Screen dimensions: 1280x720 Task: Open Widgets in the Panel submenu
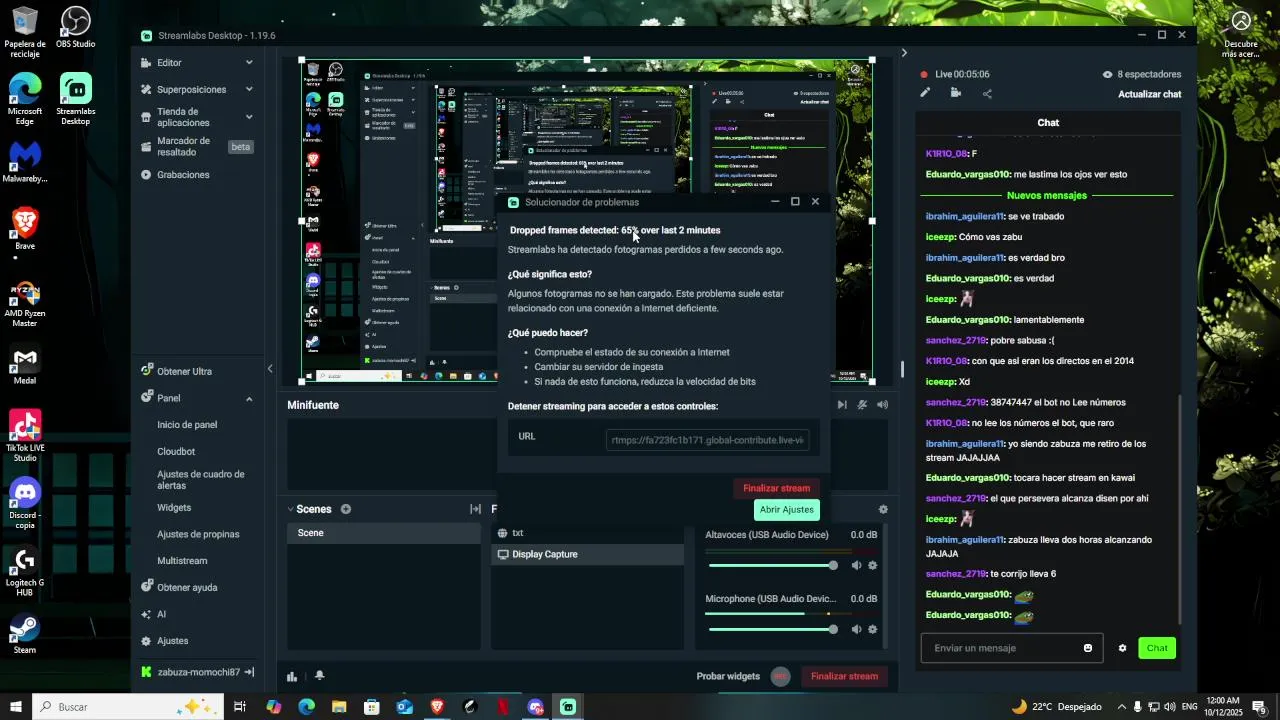point(174,507)
